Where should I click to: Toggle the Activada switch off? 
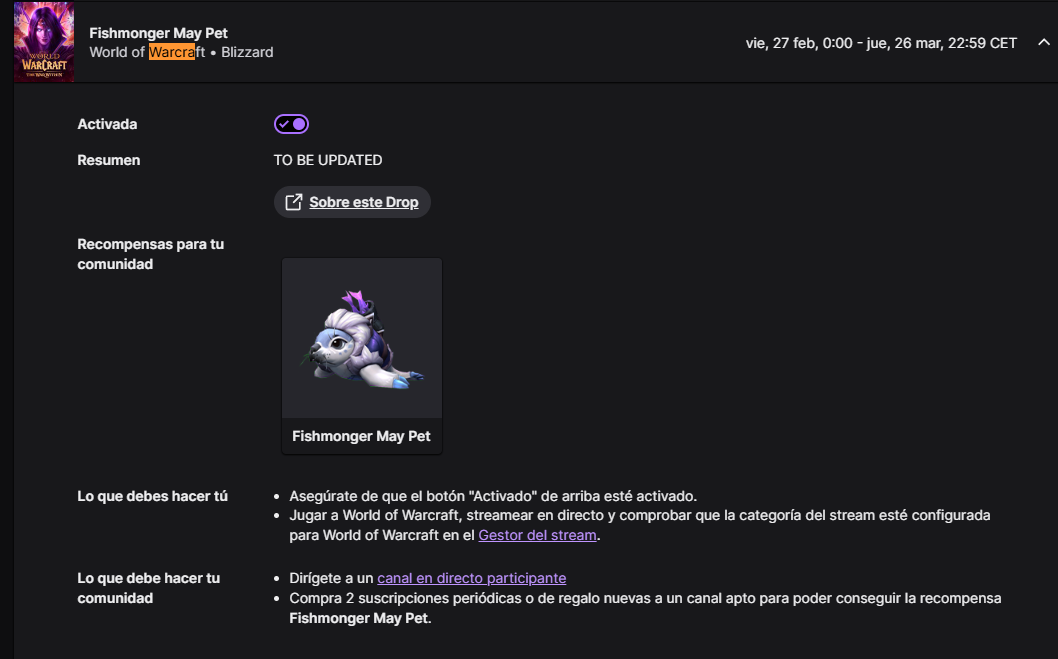point(291,124)
